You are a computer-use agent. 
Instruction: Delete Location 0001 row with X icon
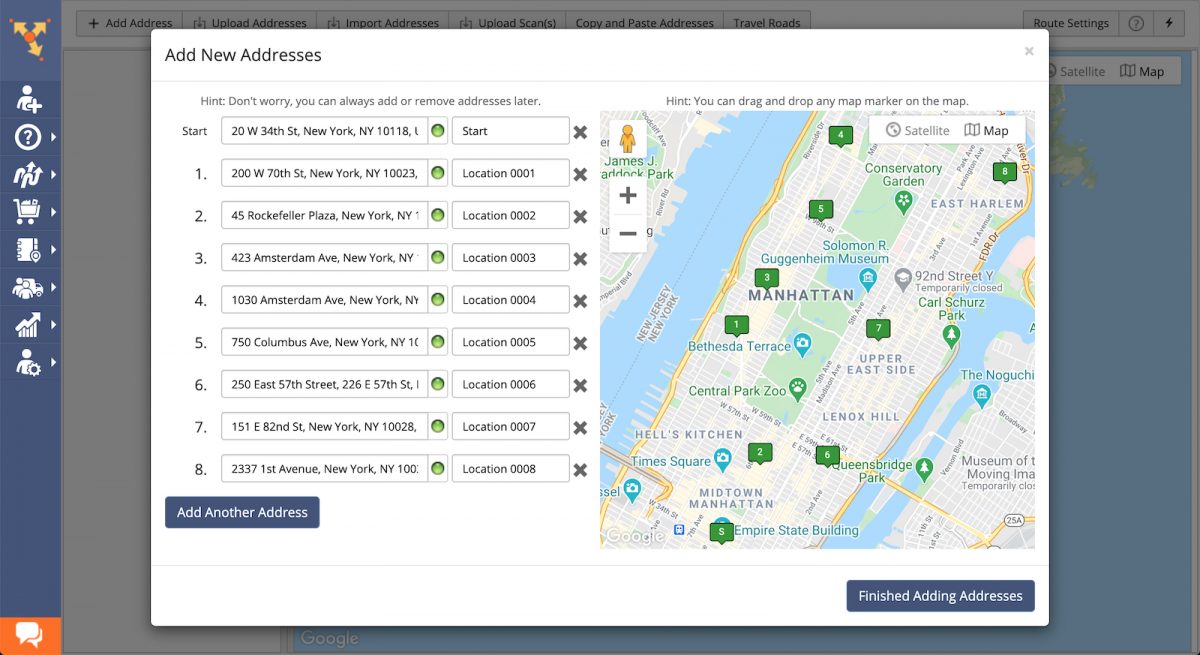tap(580, 174)
